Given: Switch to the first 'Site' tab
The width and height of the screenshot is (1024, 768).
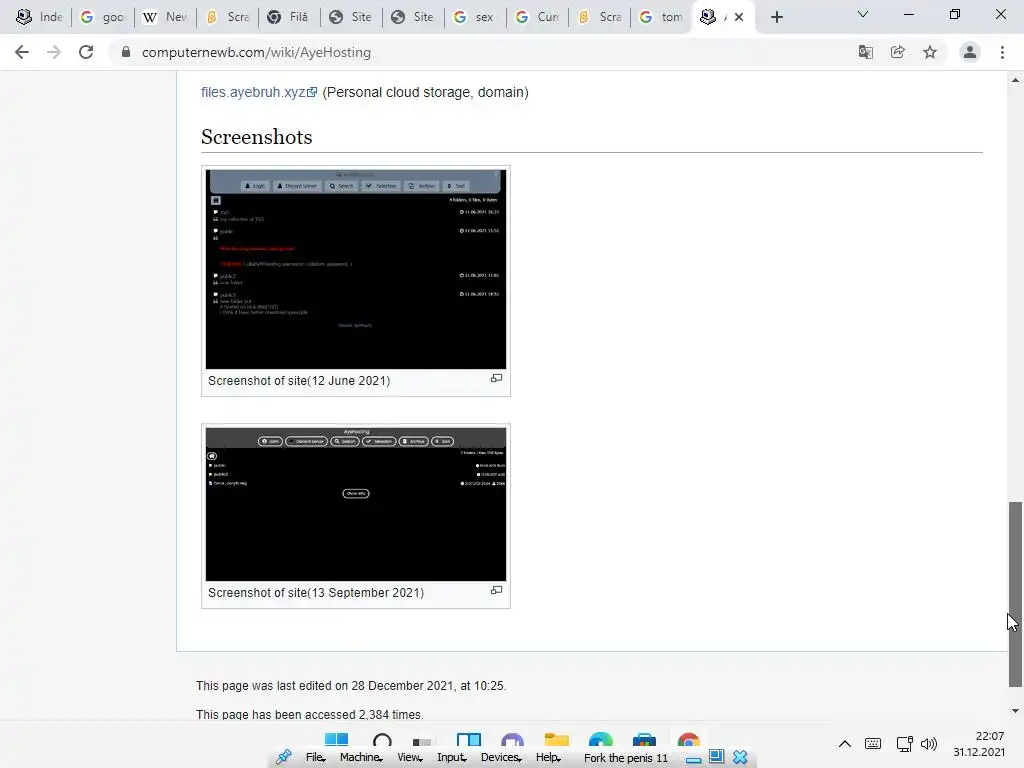Looking at the screenshot, I should (351, 17).
